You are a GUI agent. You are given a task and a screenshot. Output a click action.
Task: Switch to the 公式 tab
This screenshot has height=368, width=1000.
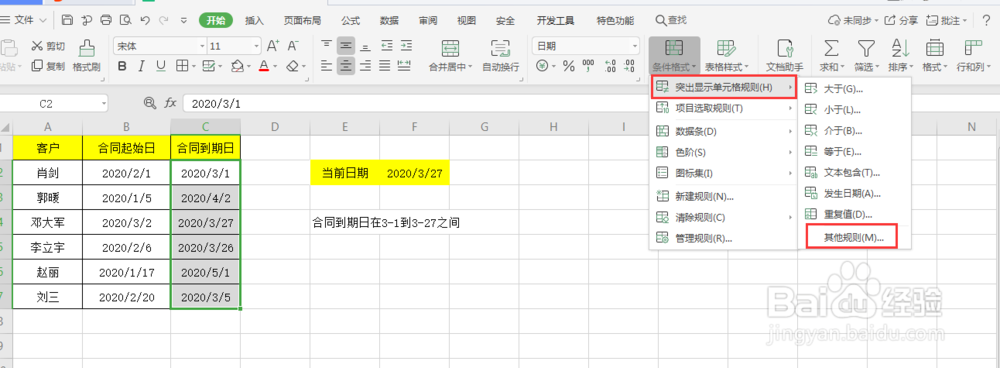coord(350,20)
